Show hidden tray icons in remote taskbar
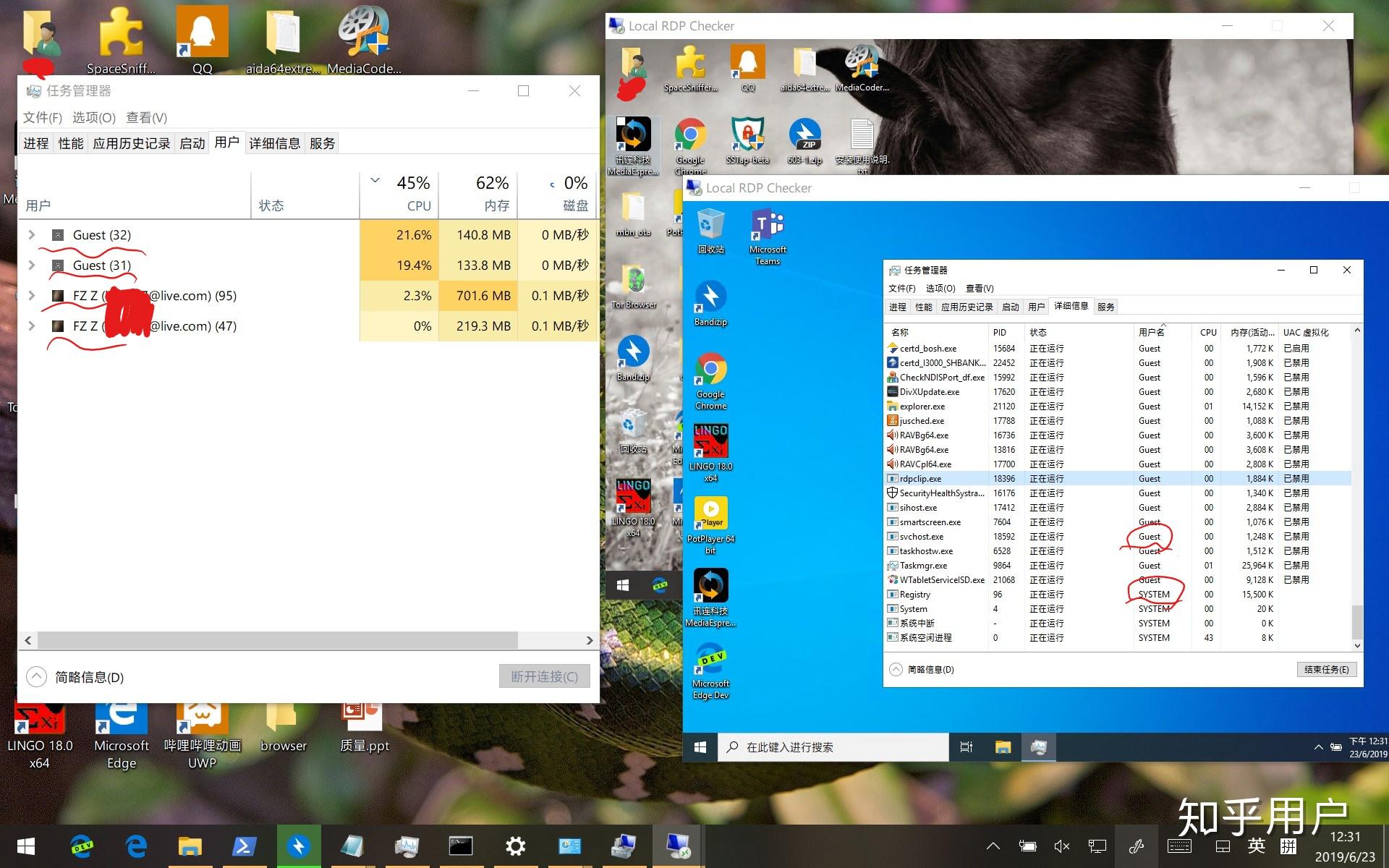The width and height of the screenshot is (1389, 868). pos(1318,747)
